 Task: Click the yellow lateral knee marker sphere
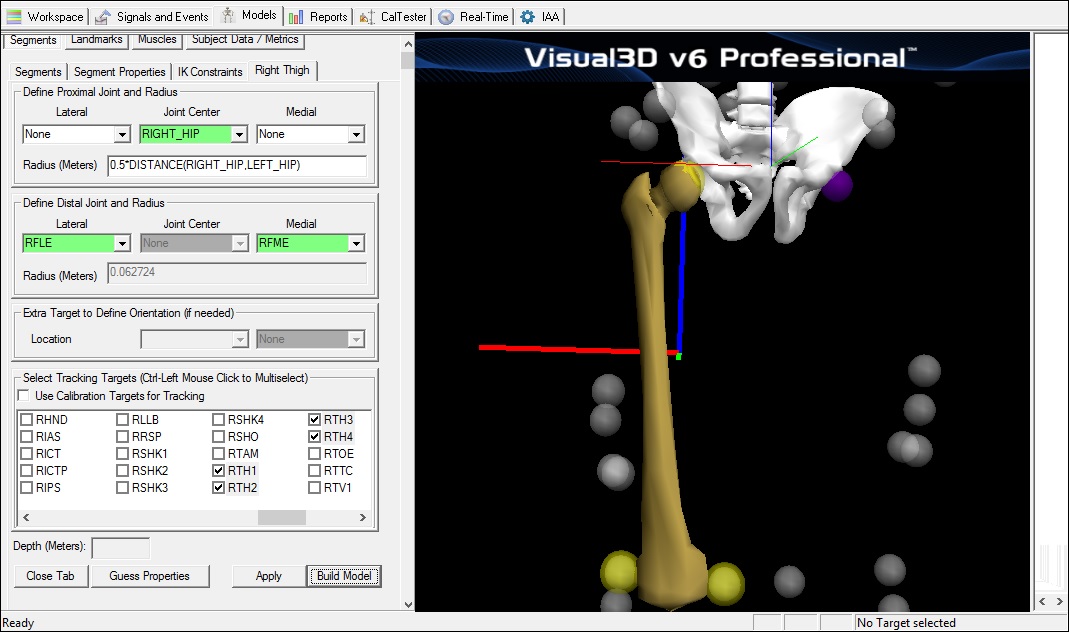tap(619, 573)
